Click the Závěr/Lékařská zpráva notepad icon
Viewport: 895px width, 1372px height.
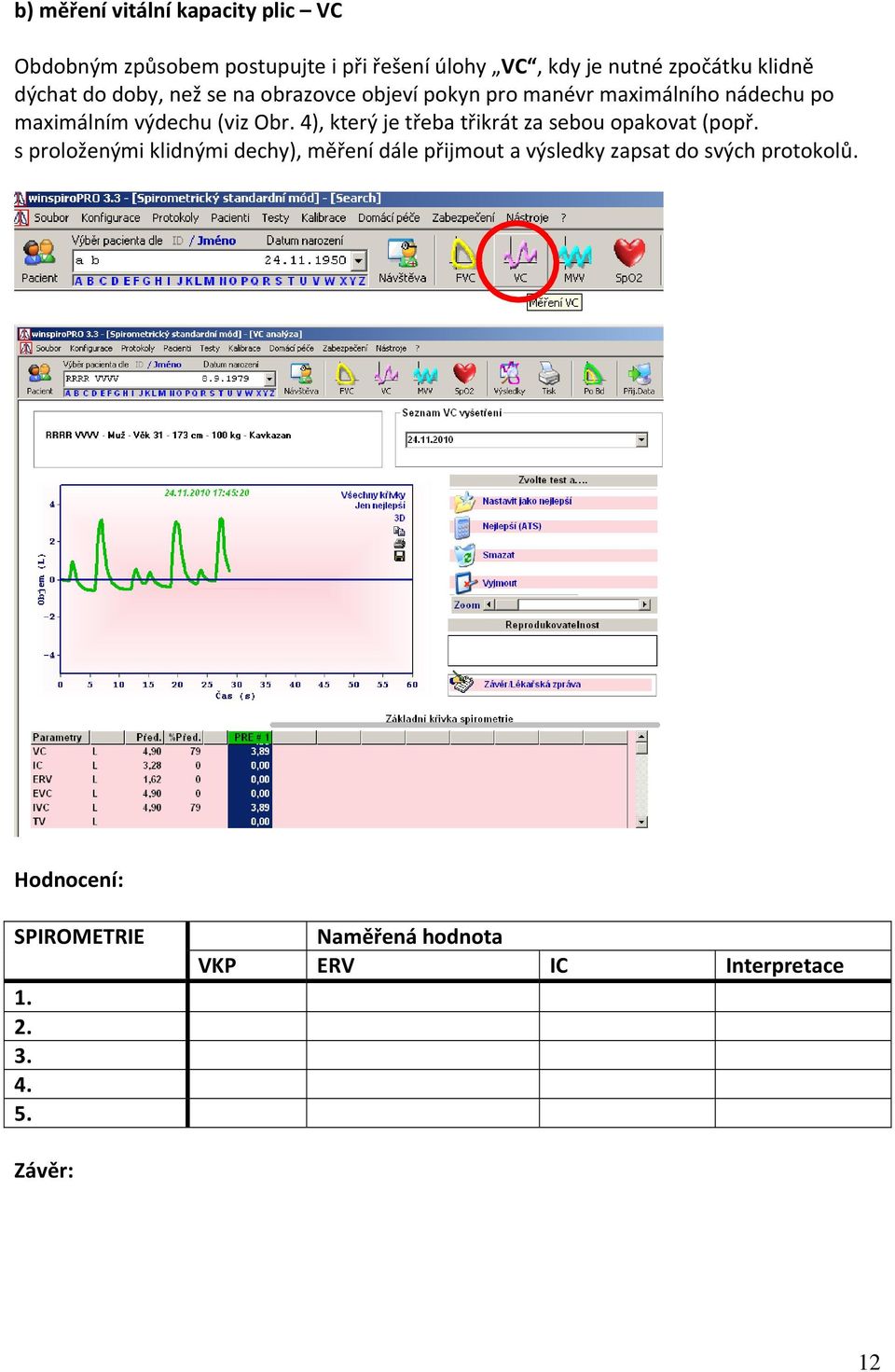[461, 684]
